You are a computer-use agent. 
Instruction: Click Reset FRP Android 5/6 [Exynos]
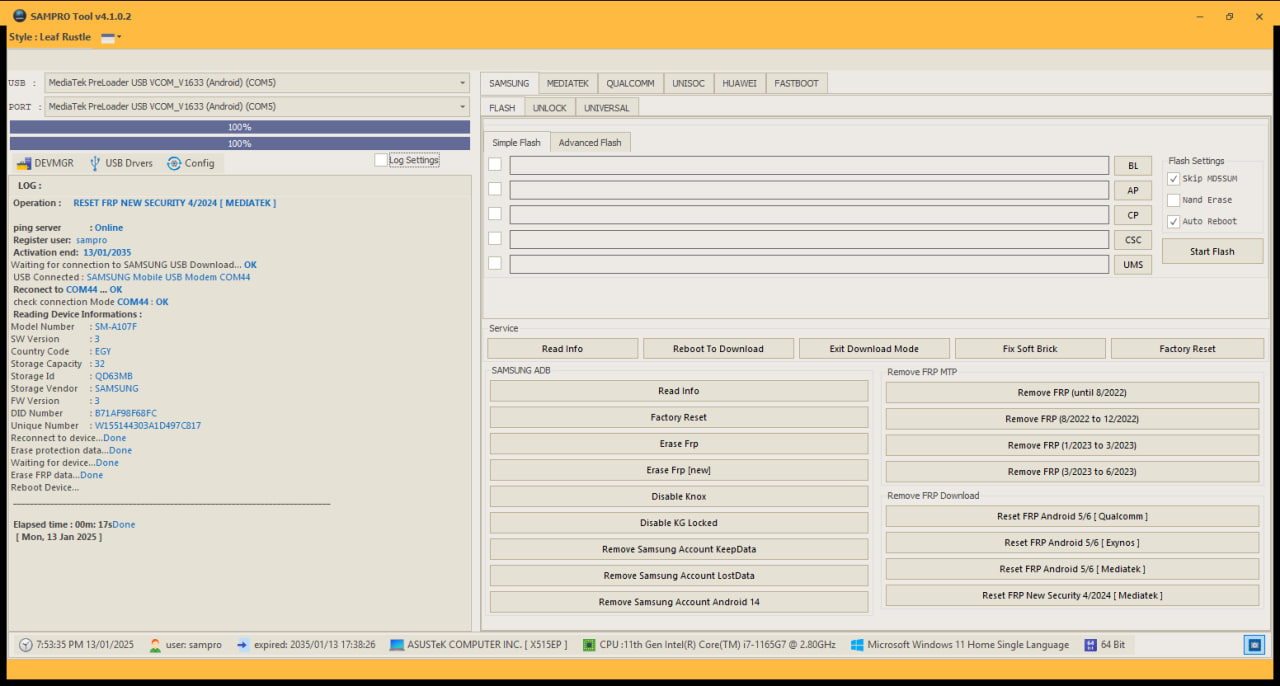pyautogui.click(x=1072, y=543)
